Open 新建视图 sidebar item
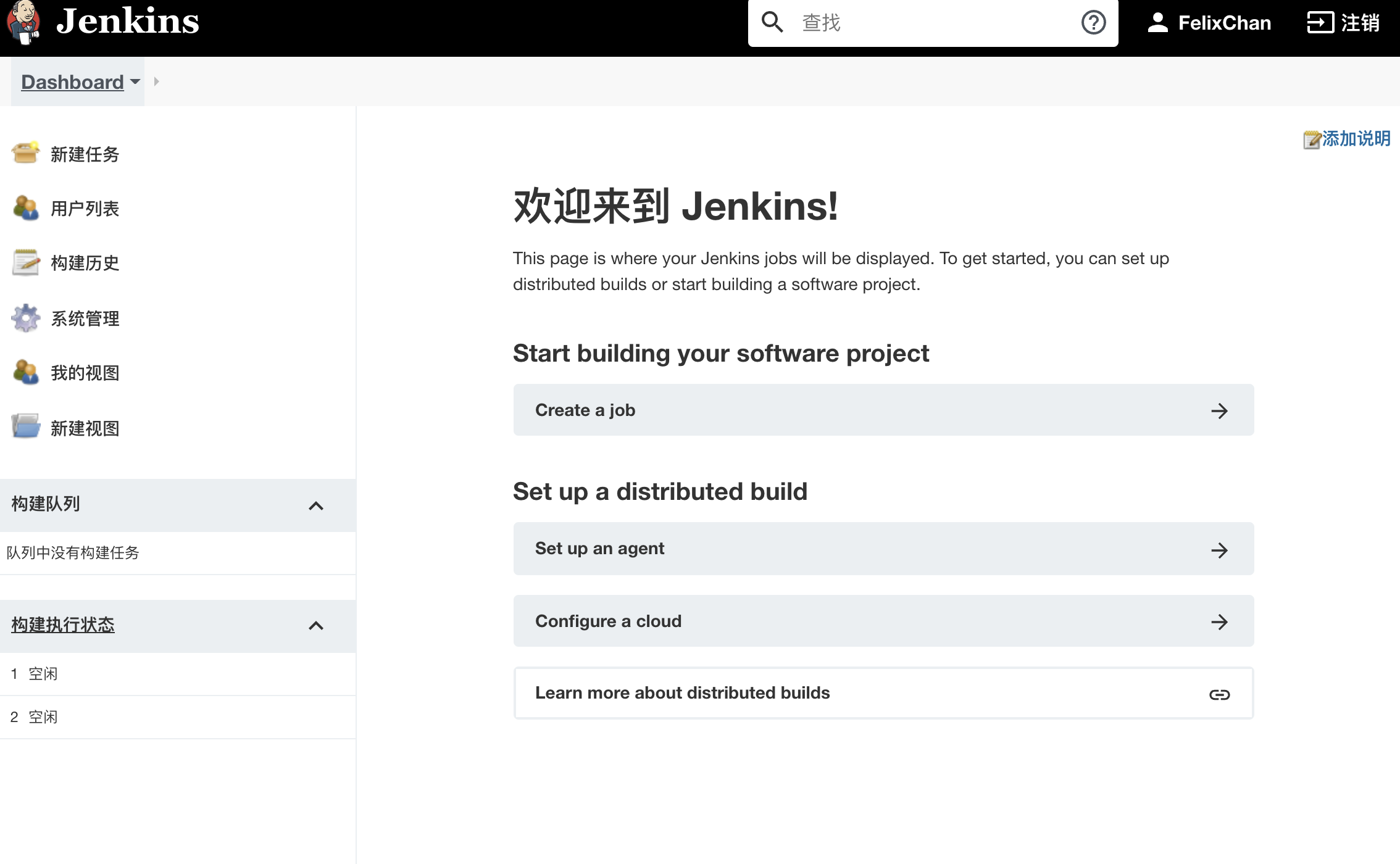This screenshot has height=864, width=1400. click(85, 428)
